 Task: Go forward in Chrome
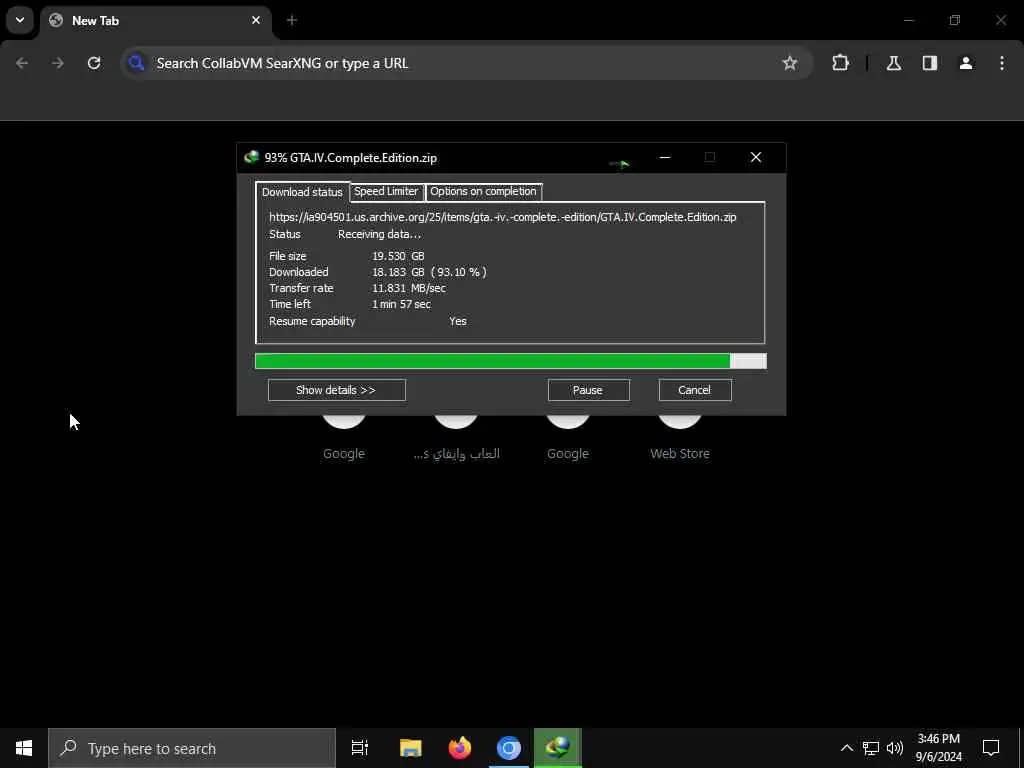click(58, 63)
